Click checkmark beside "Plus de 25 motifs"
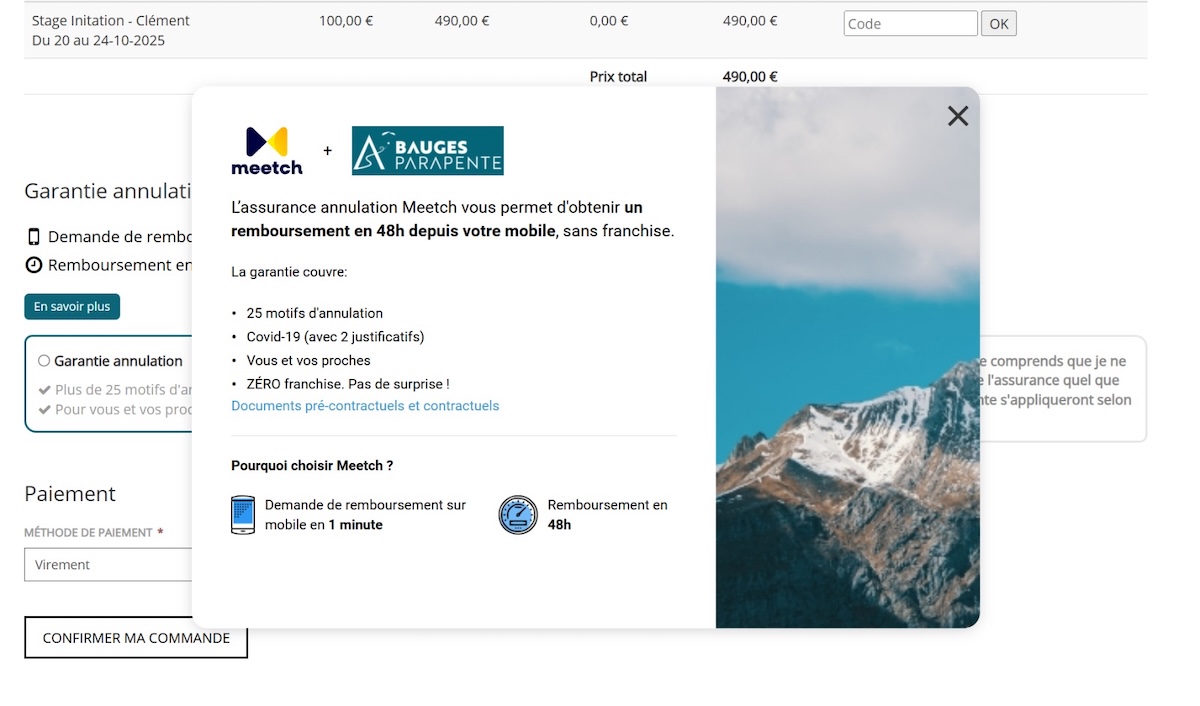Screen dimensions: 1200x706 coord(44,390)
